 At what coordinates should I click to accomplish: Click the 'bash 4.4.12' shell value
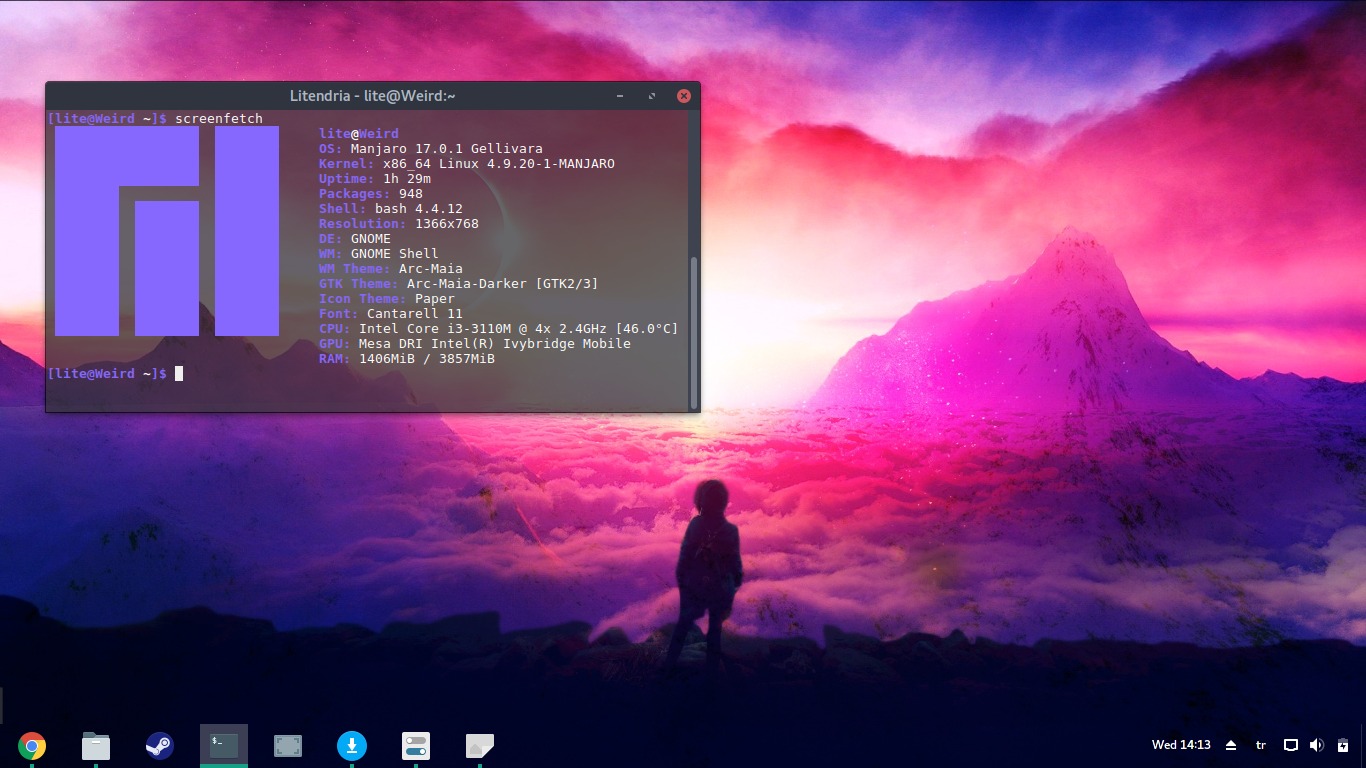click(x=419, y=209)
